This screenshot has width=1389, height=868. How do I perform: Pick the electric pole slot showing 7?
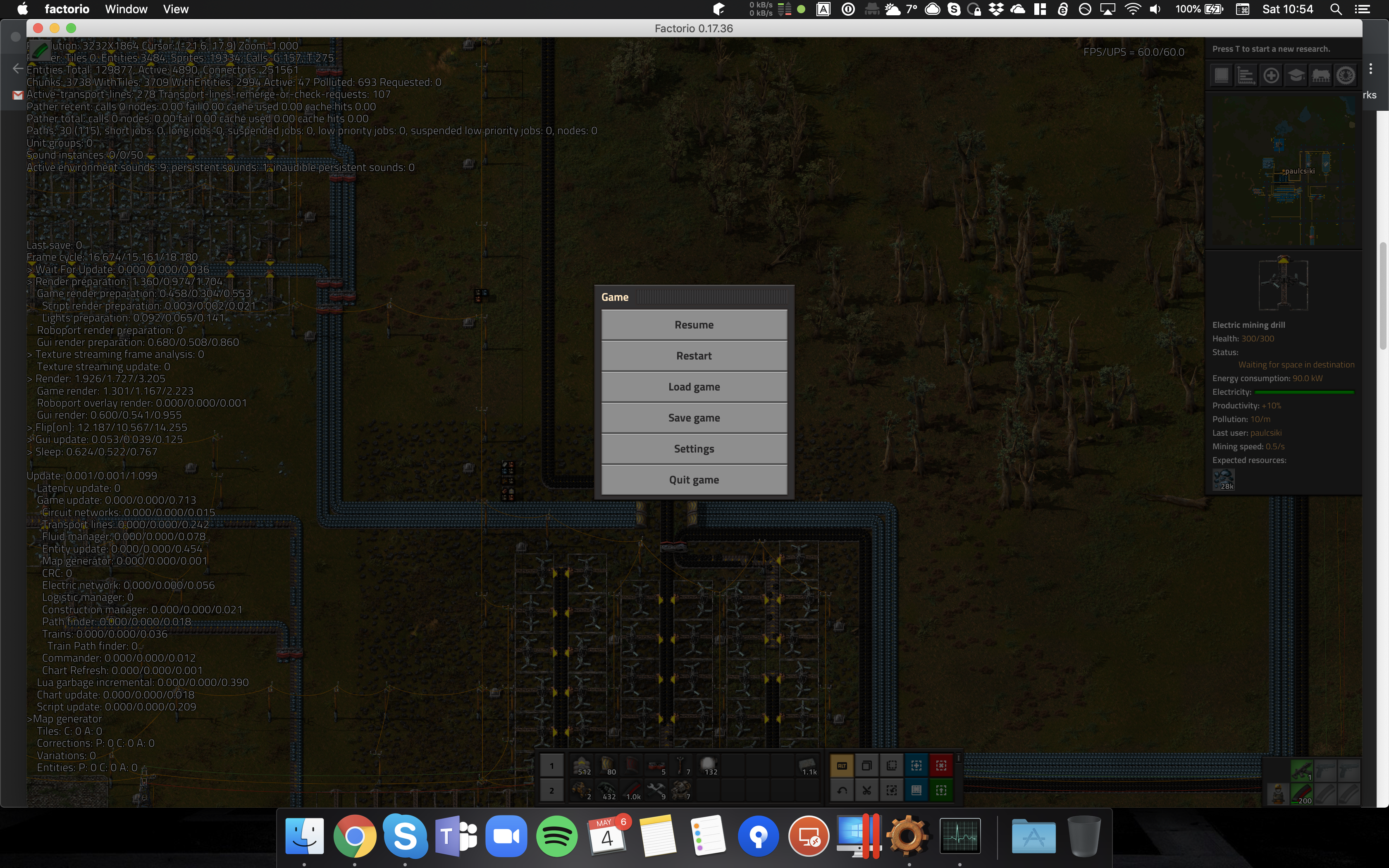[681, 766]
